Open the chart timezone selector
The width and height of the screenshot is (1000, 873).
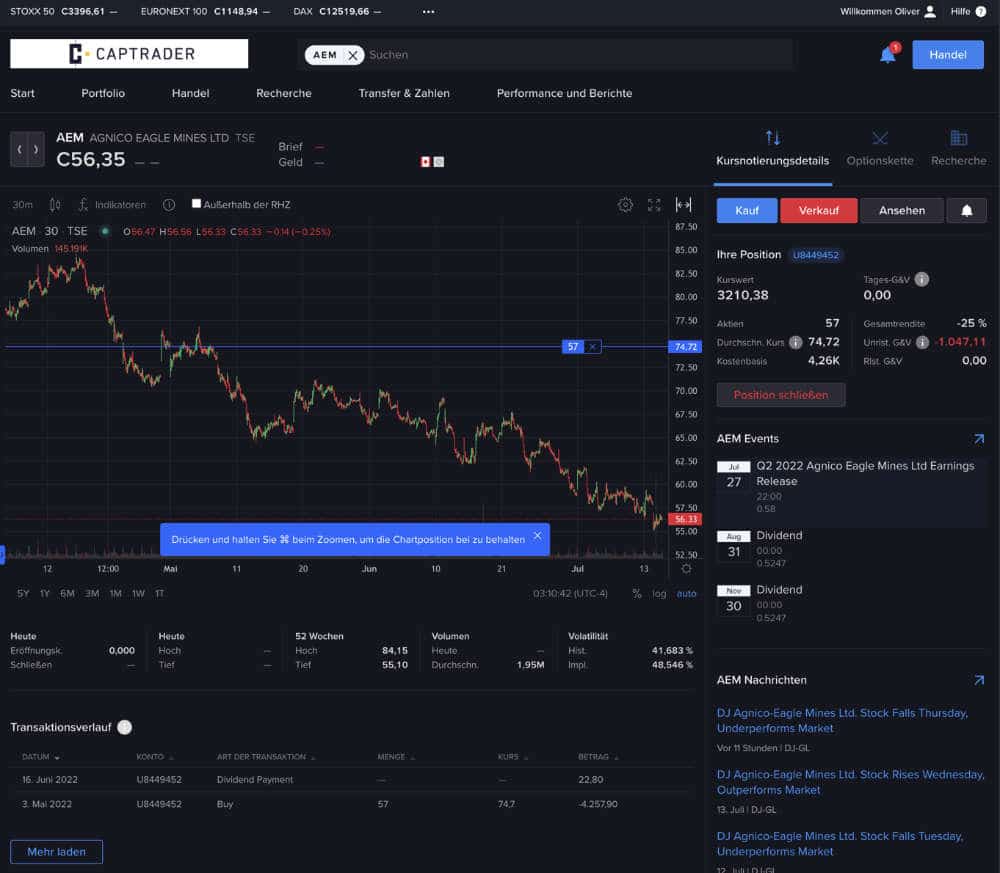click(x=570, y=594)
